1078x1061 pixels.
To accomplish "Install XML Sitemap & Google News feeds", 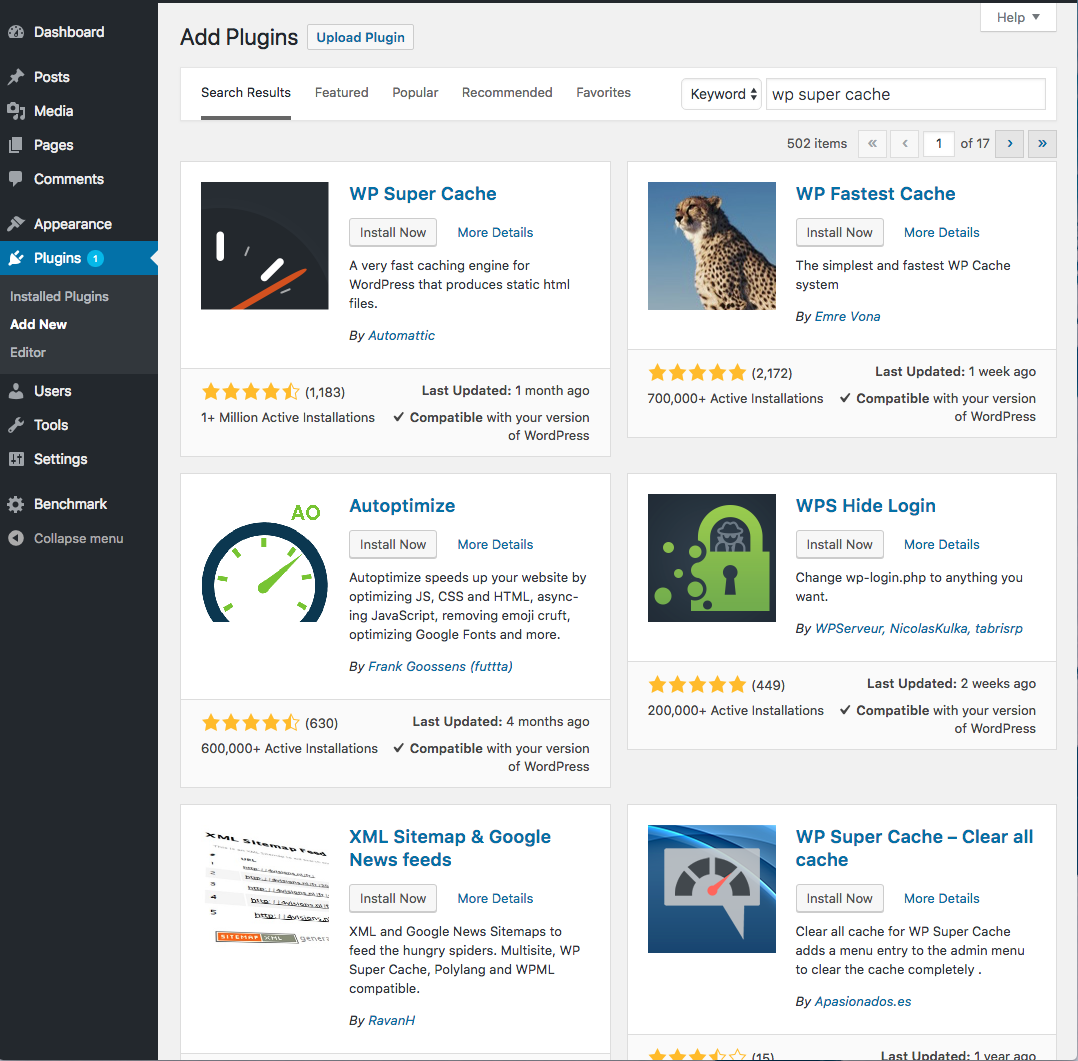I will tap(393, 899).
